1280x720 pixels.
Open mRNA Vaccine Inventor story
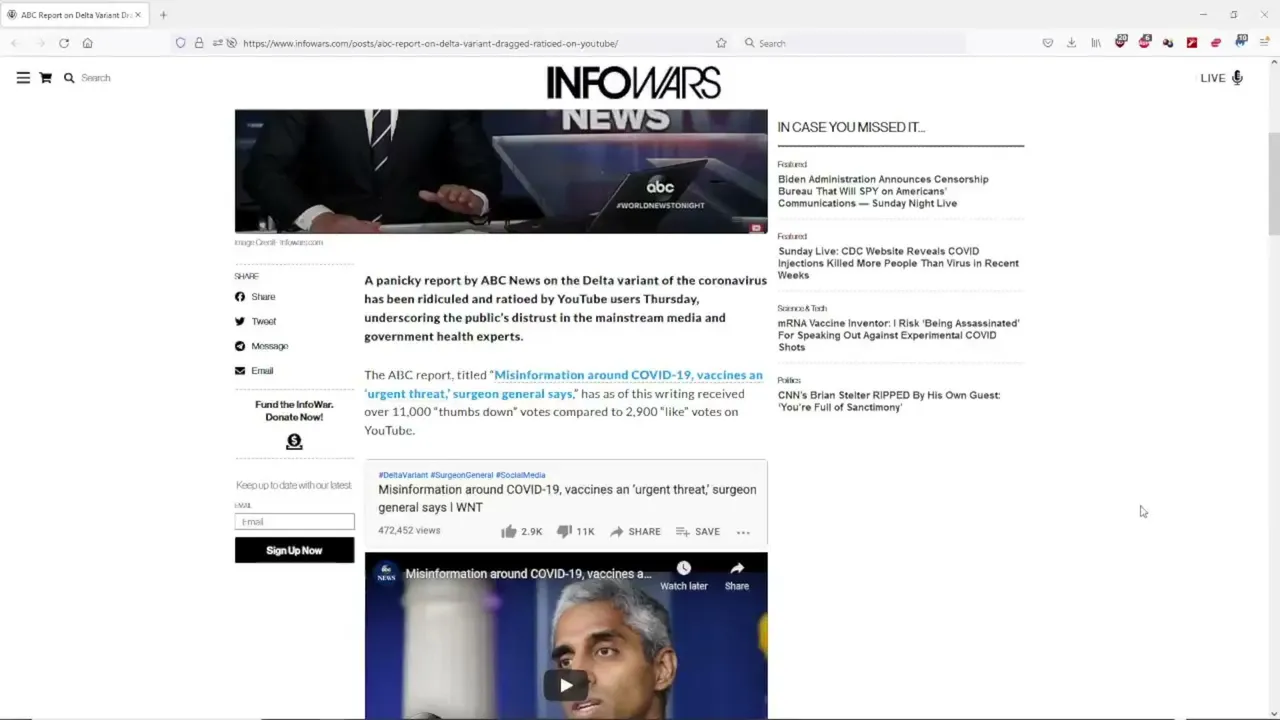coord(898,335)
